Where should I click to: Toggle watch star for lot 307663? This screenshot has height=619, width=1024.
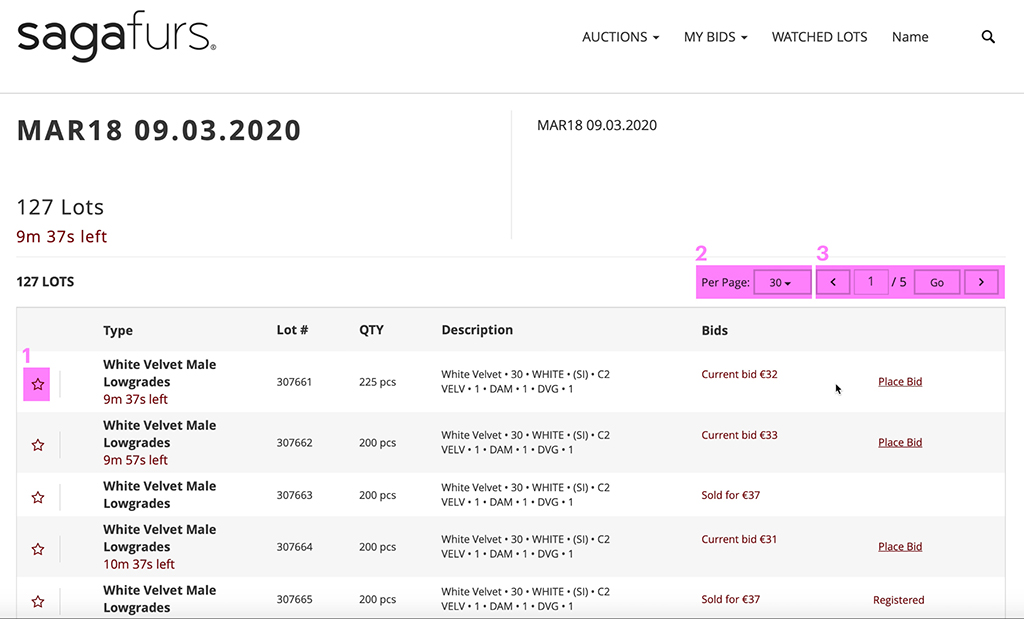[38, 497]
